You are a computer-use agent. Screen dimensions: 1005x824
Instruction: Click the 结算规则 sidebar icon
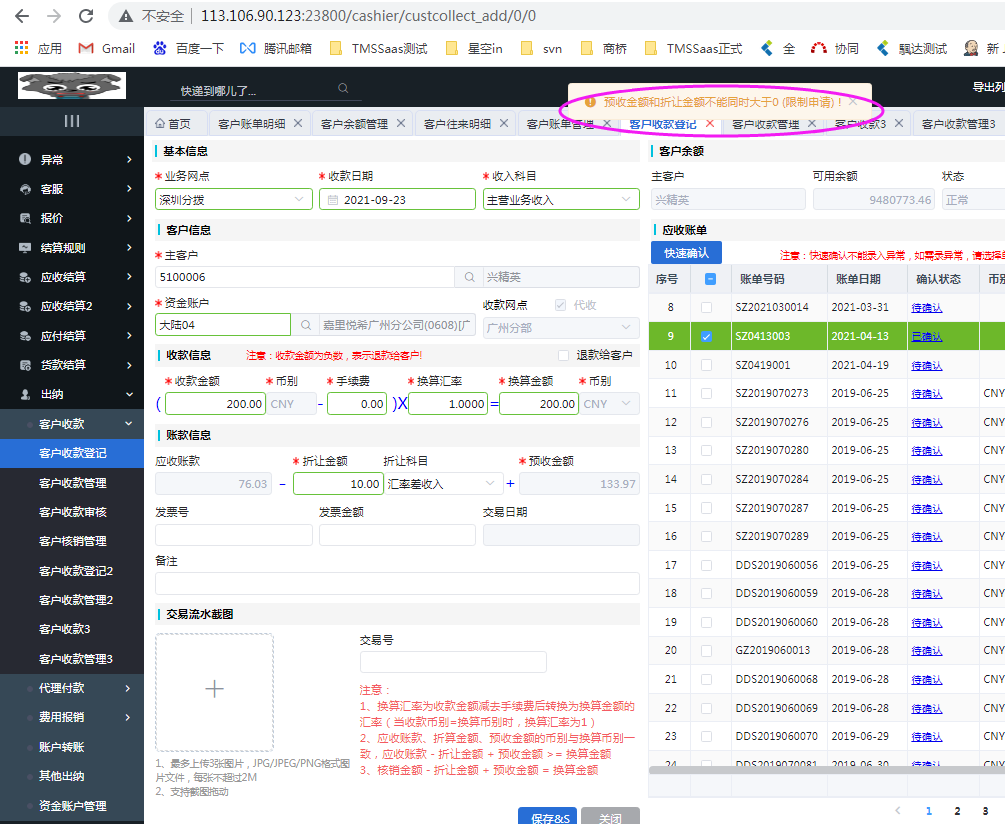25,248
